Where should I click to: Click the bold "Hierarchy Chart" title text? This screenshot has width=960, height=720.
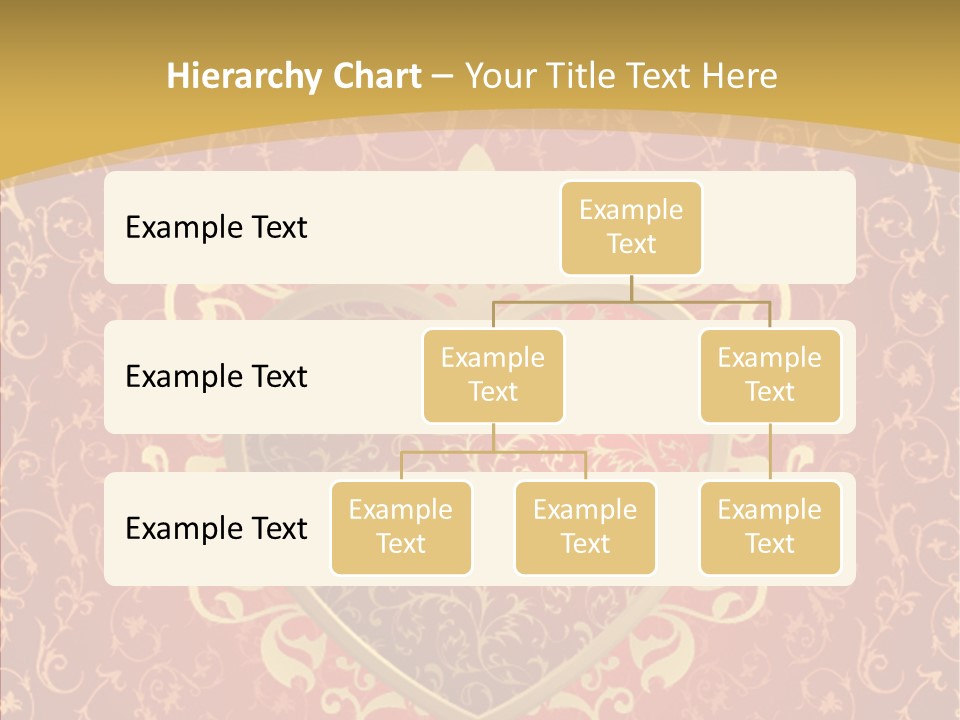click(x=293, y=76)
